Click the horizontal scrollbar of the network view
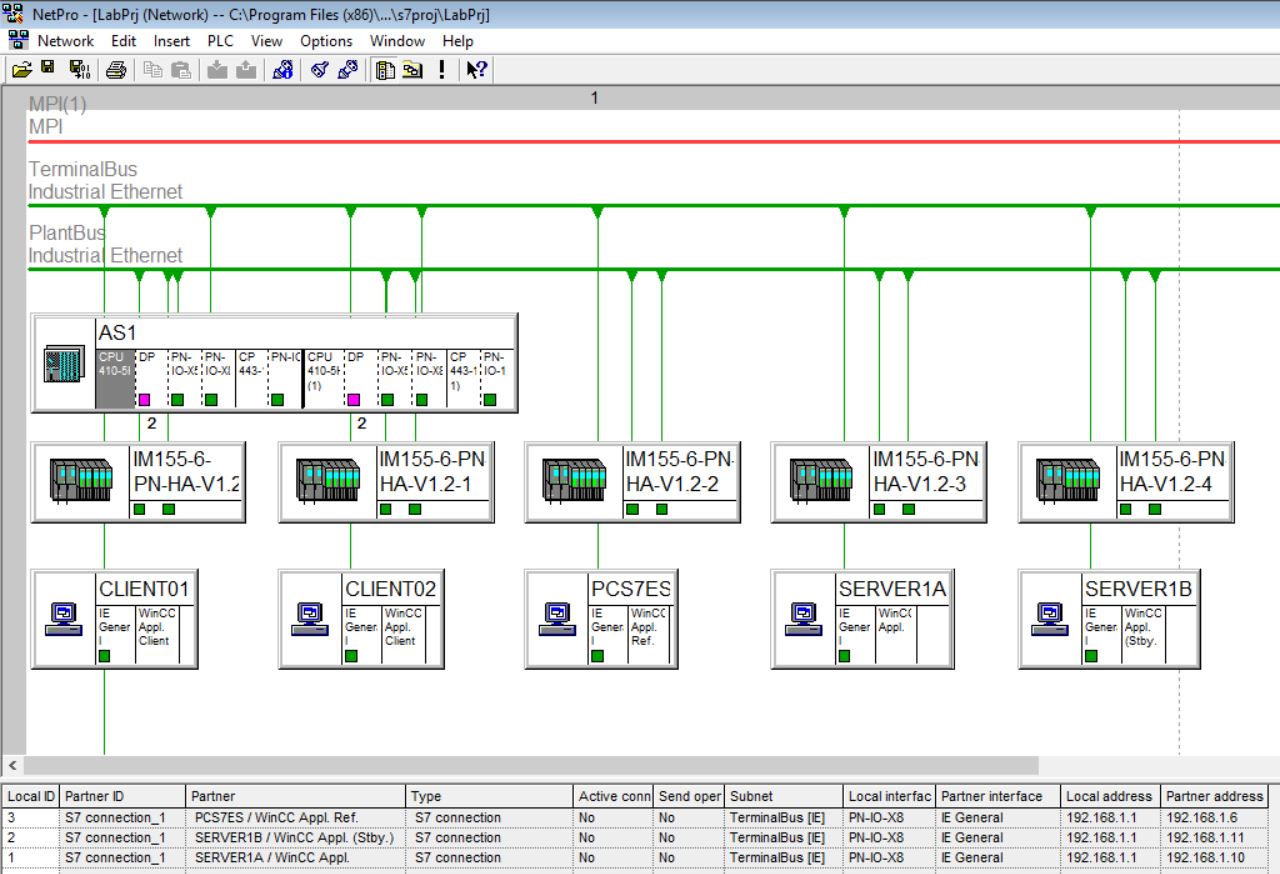This screenshot has height=874, width=1280. coord(530,765)
